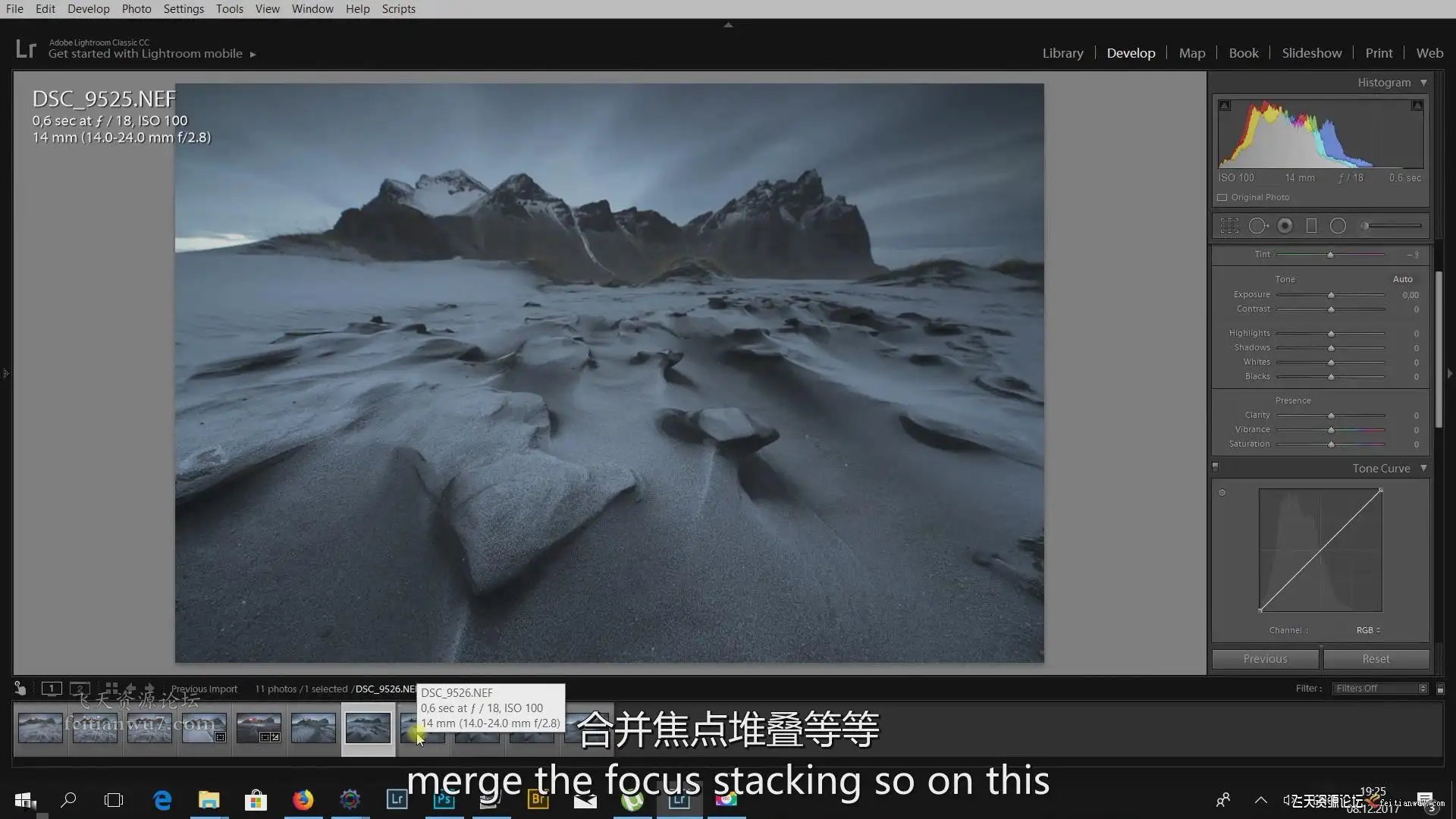This screenshot has height=819, width=1456.
Task: Collapse the Tone Curve panel
Action: (1423, 469)
